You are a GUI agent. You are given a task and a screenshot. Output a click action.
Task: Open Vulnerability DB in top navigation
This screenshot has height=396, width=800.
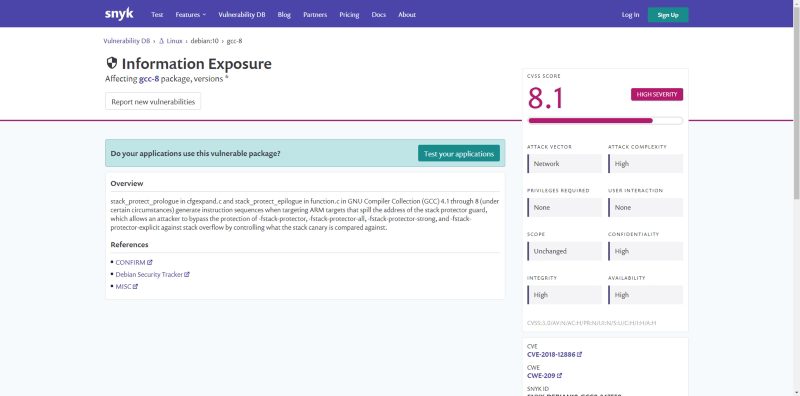pos(242,15)
